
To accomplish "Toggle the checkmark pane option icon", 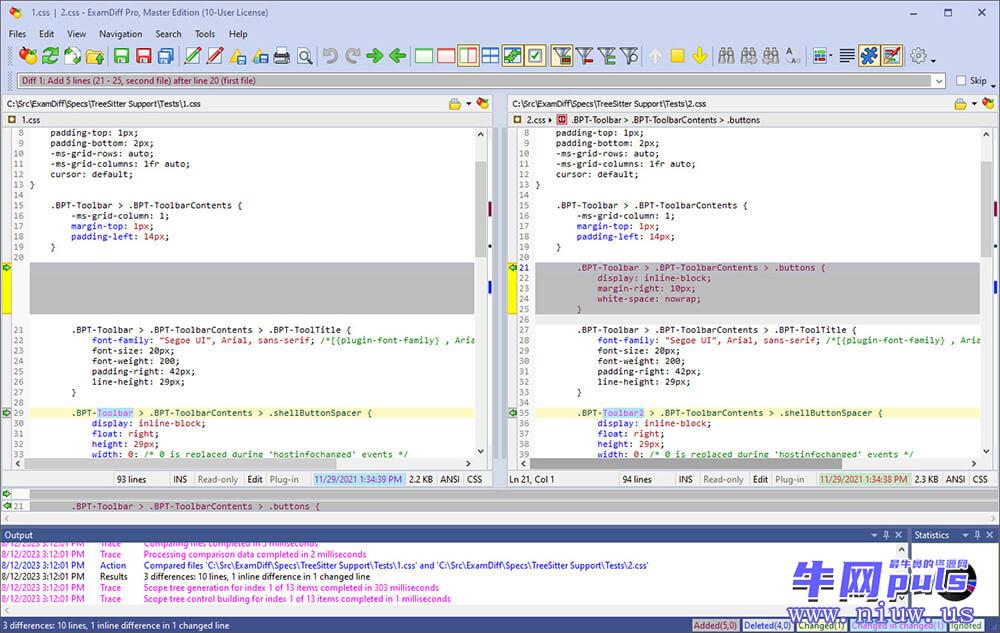I will (535, 56).
